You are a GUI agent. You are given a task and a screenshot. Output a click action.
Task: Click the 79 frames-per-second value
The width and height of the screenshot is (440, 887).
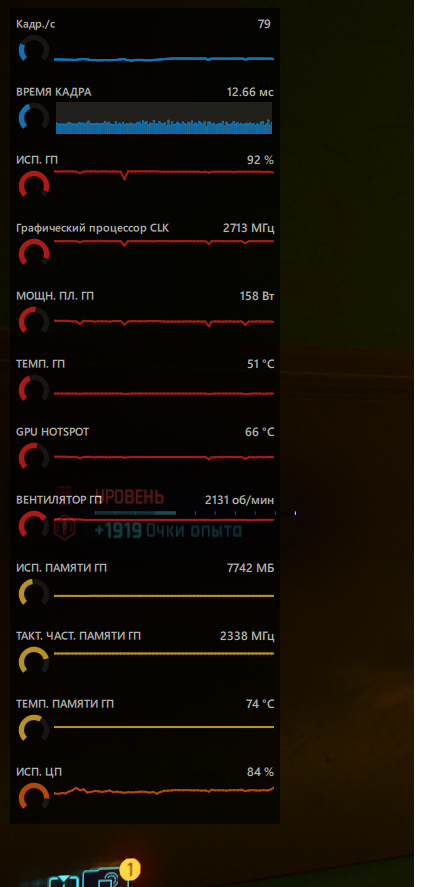(x=264, y=24)
